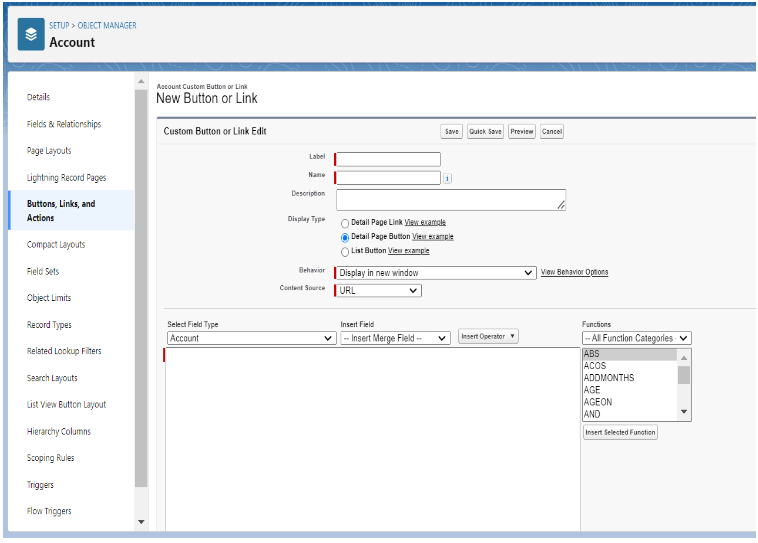Click the Save button
758x543 pixels.
click(452, 132)
